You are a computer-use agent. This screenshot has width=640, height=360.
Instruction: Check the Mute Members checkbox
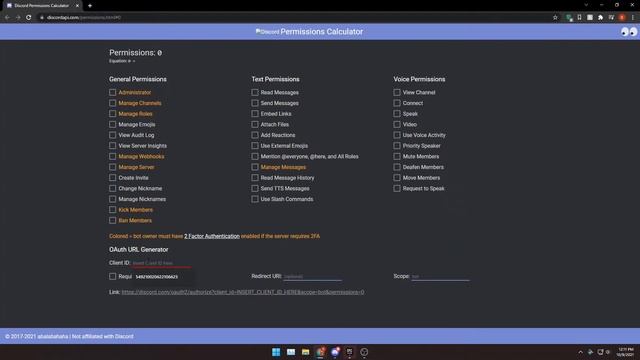pos(397,156)
